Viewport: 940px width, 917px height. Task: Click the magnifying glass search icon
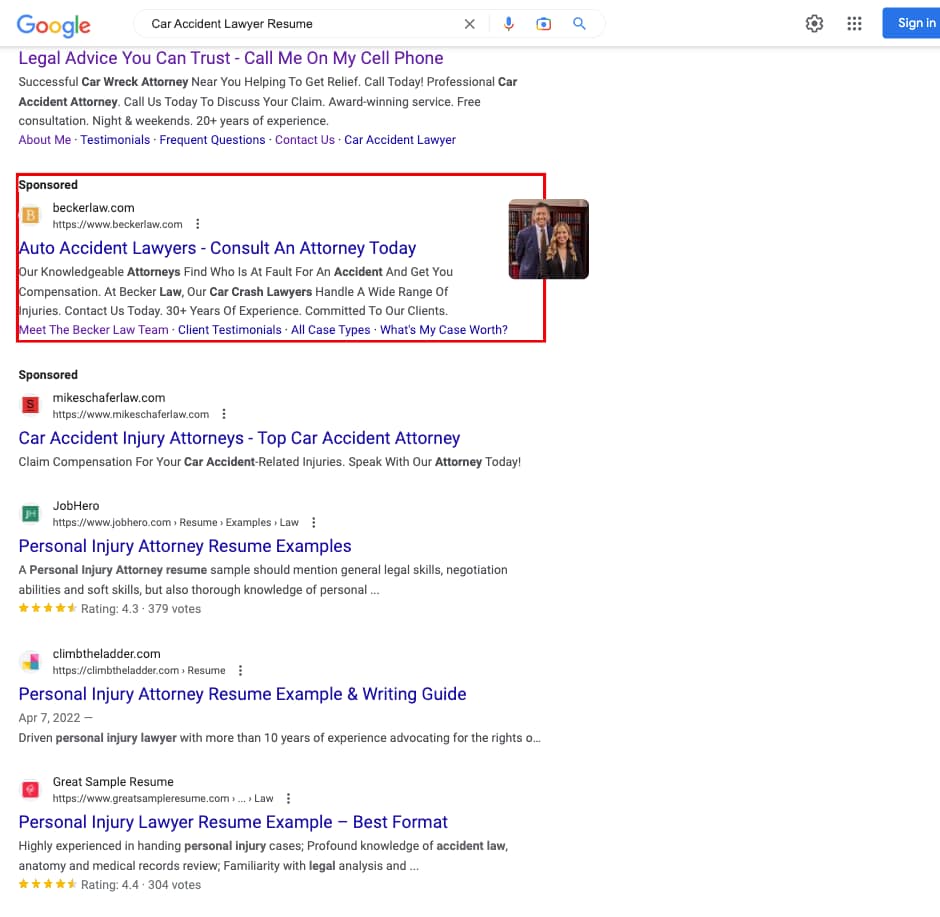[579, 24]
